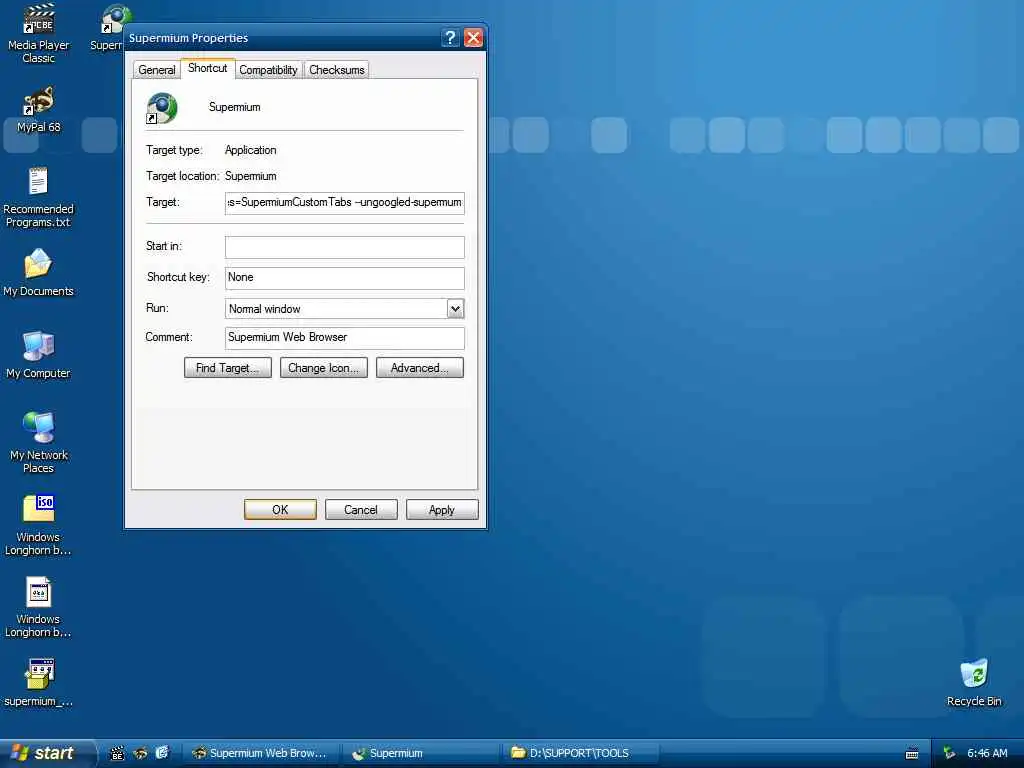Switch to the Shortcut tab
Viewport: 1024px width, 768px height.
coord(208,68)
